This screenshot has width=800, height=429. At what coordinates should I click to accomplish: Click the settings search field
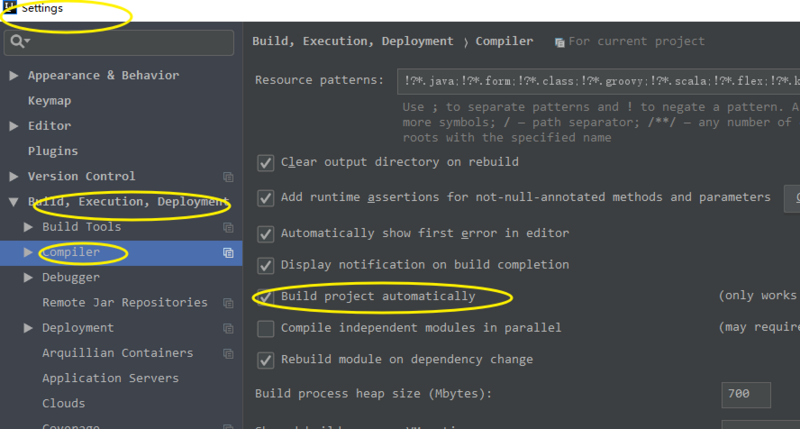point(119,42)
